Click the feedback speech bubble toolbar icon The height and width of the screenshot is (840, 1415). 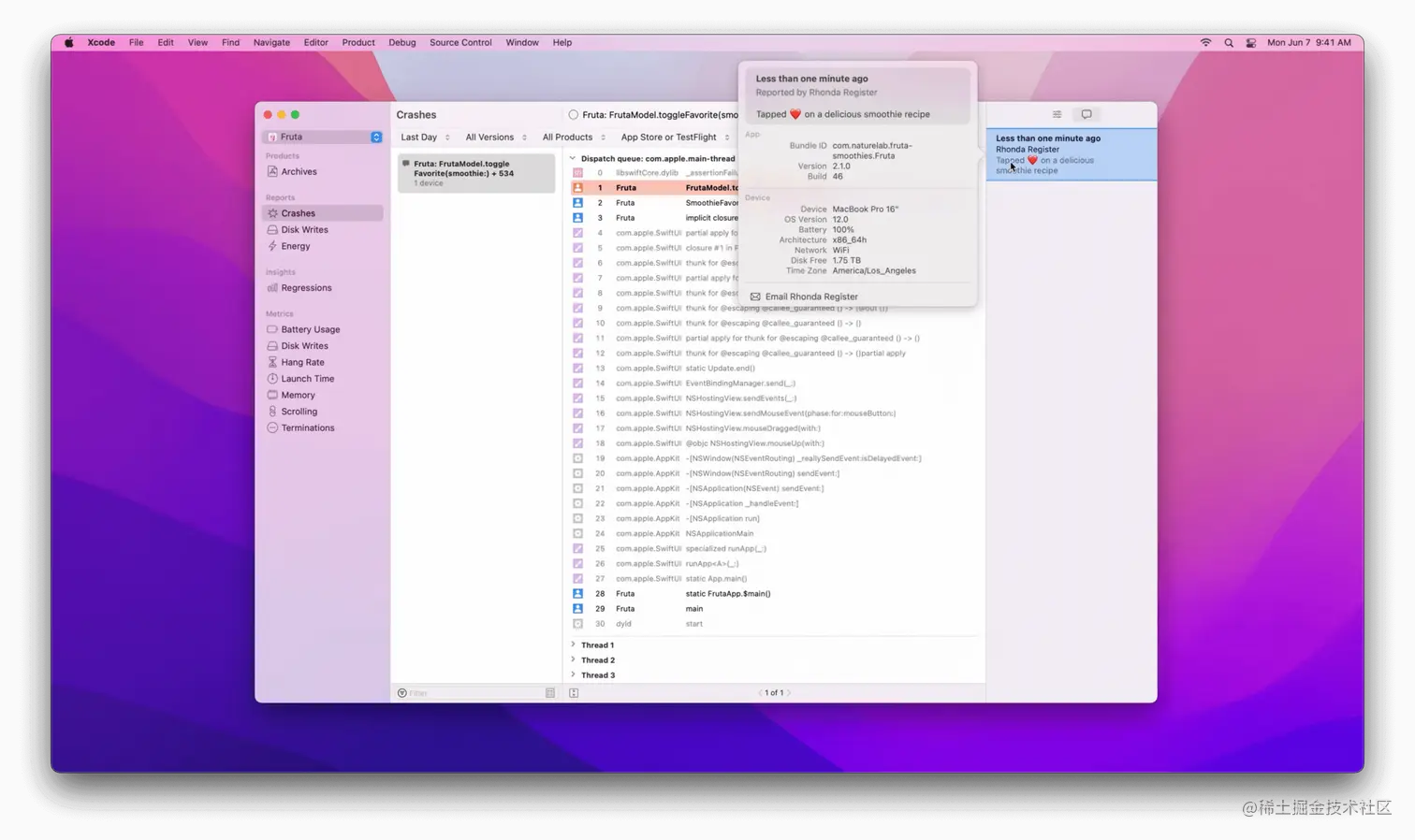coord(1087,114)
